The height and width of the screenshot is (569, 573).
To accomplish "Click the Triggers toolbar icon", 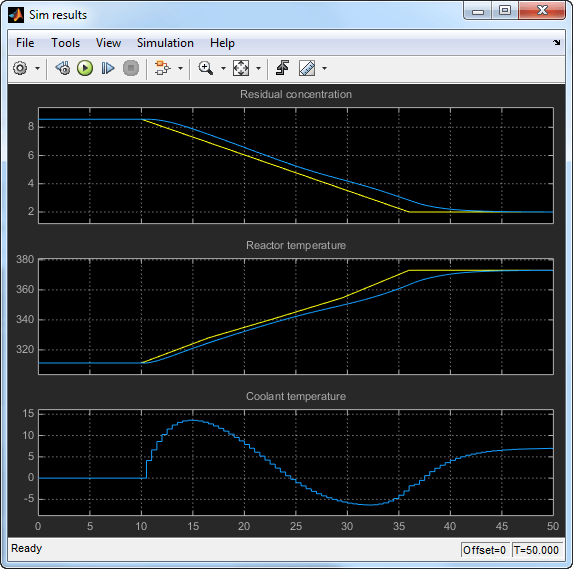I will point(282,68).
